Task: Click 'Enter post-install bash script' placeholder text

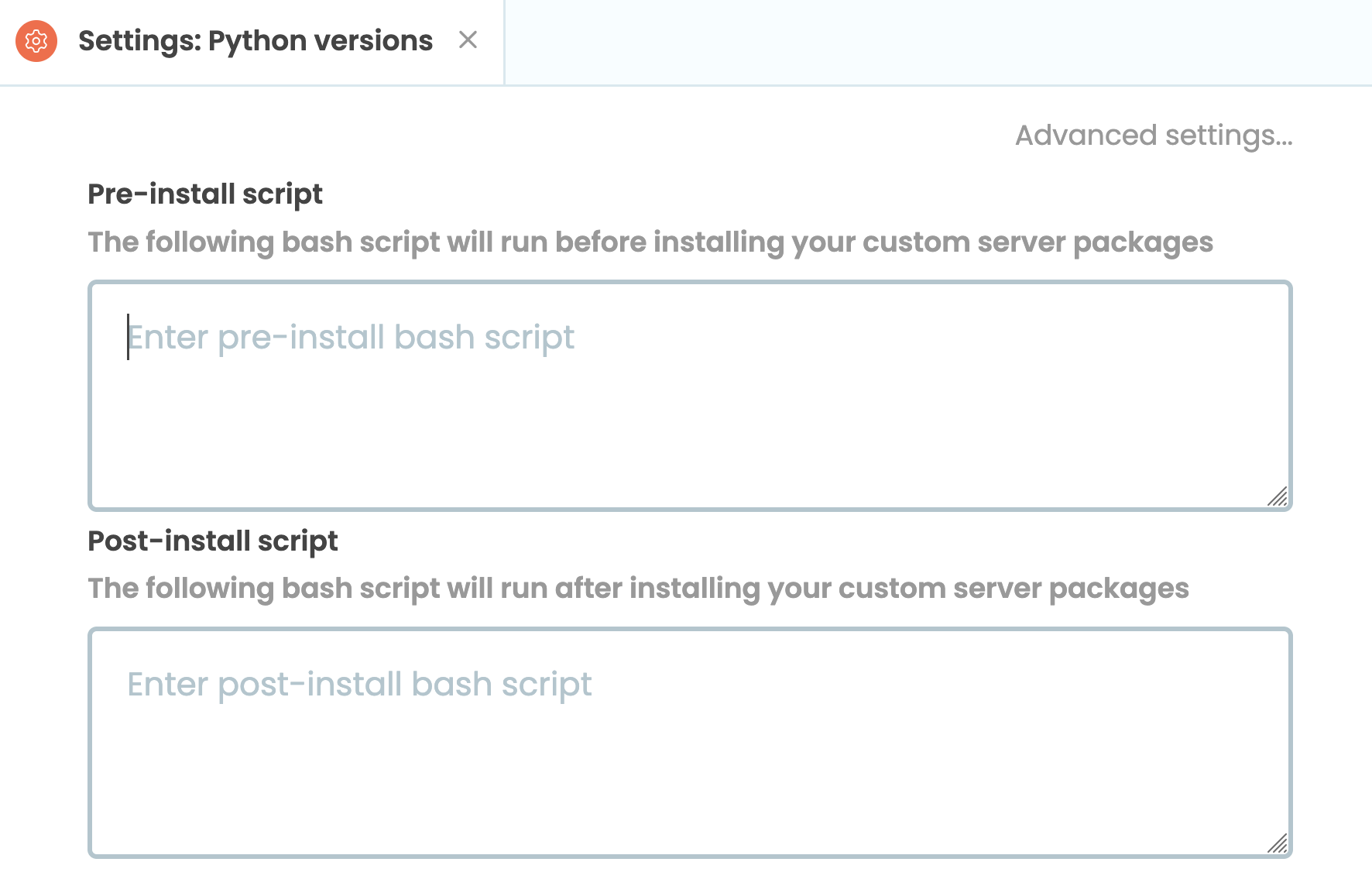Action: (359, 685)
